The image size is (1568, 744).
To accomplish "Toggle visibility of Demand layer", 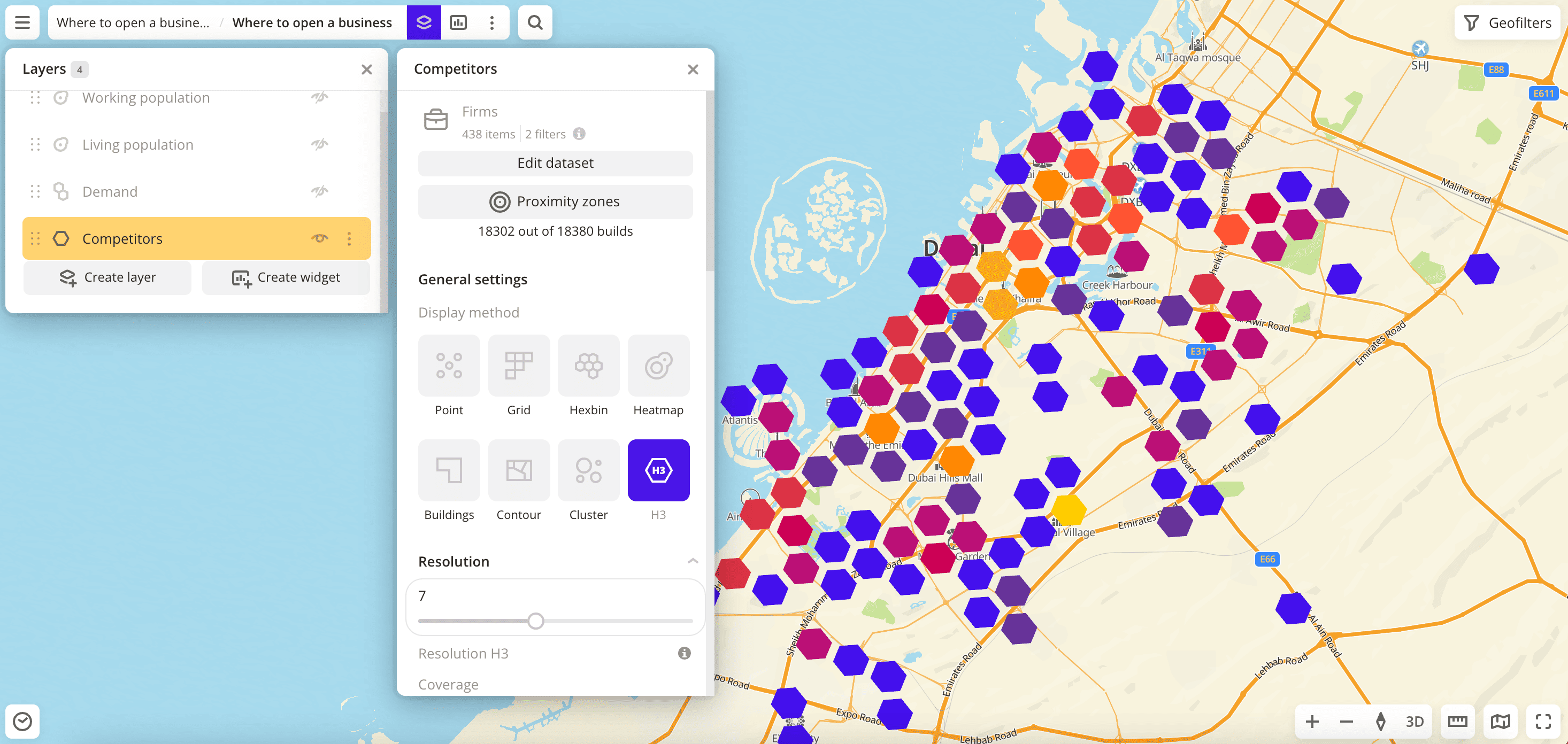I will click(x=320, y=192).
